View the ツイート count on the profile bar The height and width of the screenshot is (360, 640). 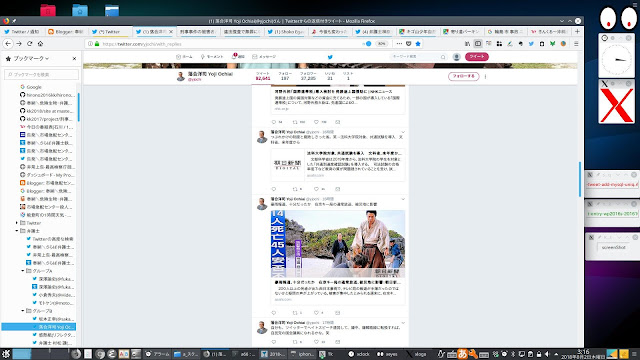tap(263, 76)
